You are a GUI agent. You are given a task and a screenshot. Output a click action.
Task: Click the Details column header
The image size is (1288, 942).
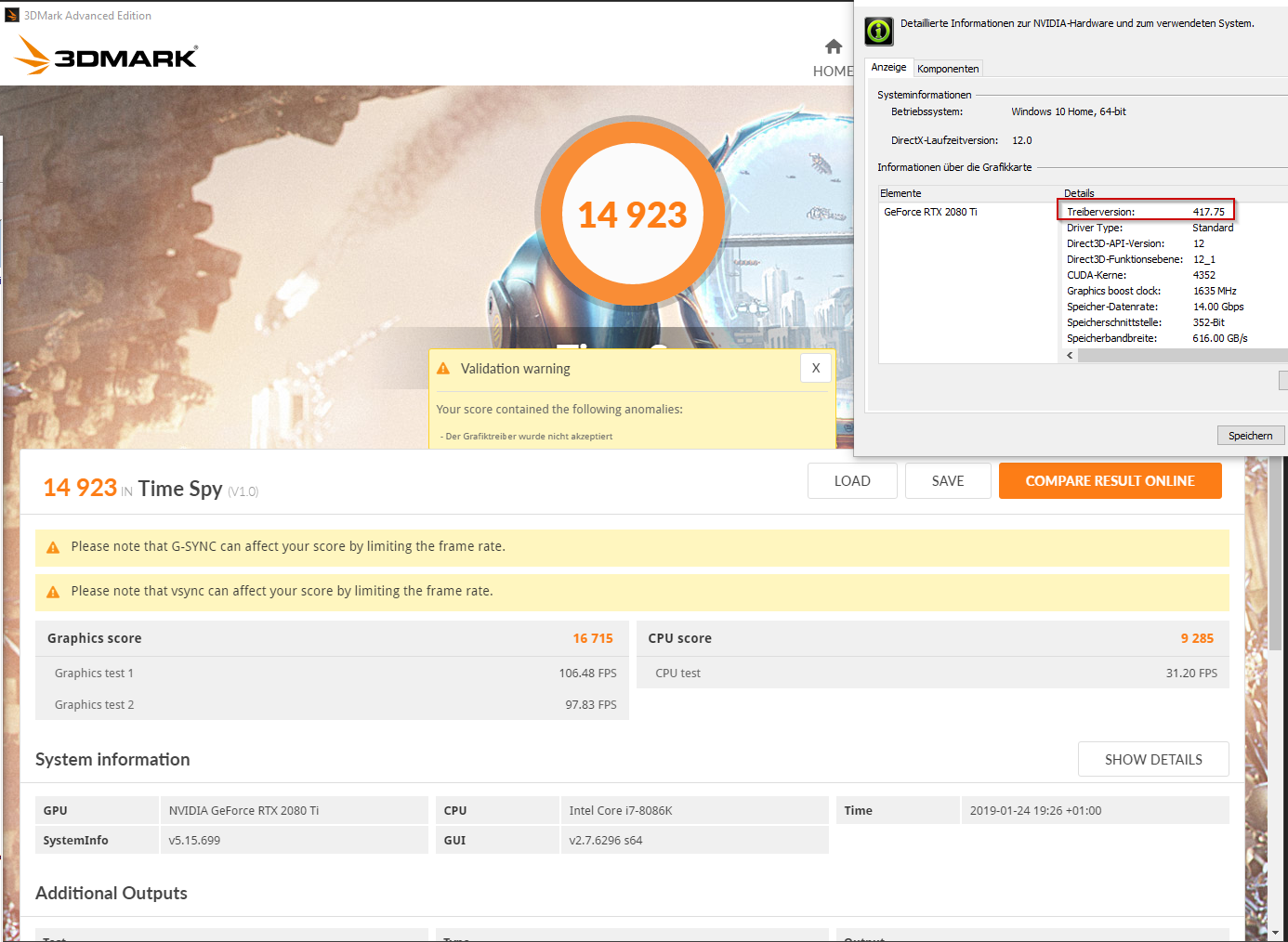(1079, 193)
